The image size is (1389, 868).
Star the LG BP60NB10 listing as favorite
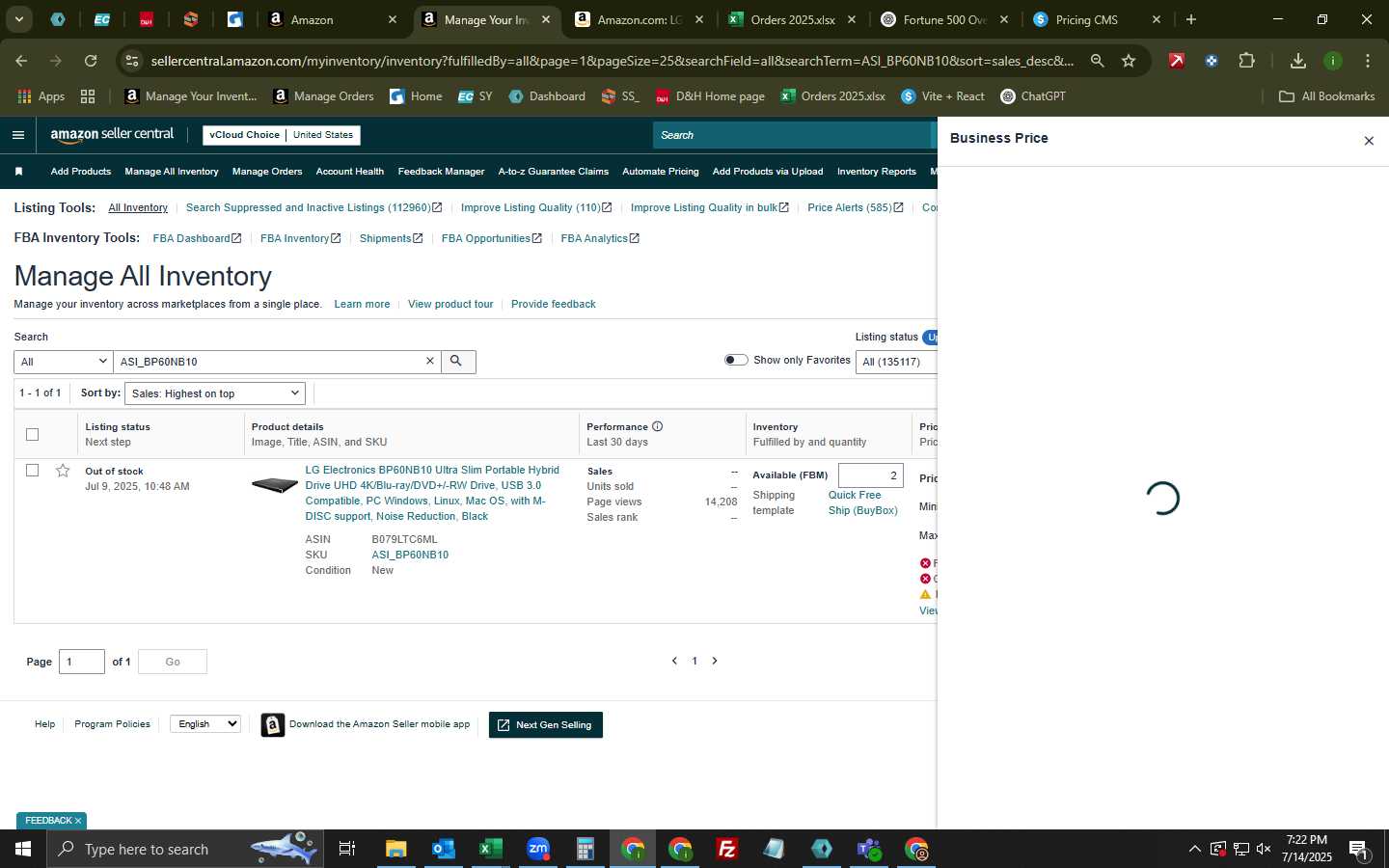(63, 471)
